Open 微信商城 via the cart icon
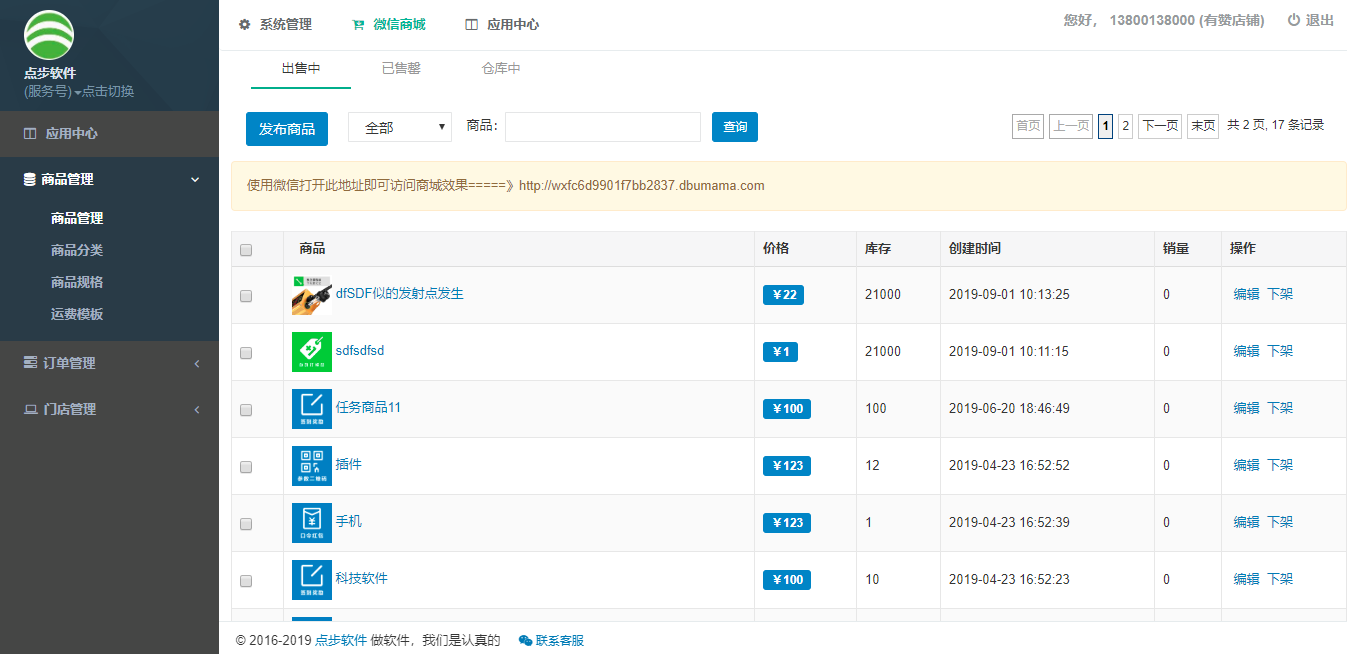 coord(358,24)
